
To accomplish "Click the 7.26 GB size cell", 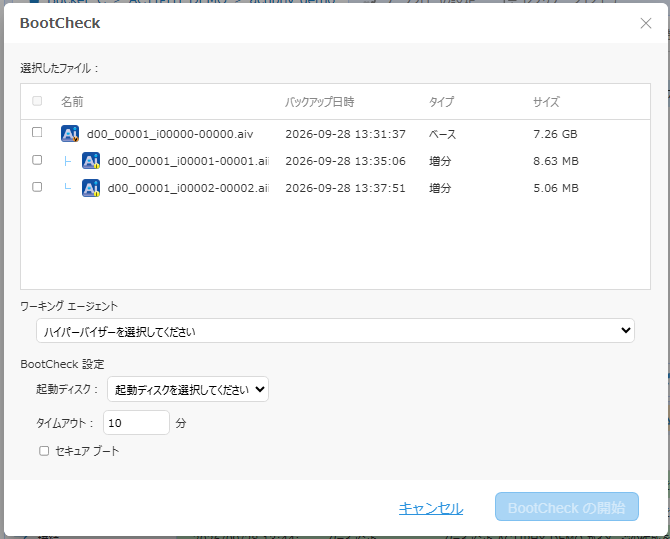I will click(x=555, y=134).
